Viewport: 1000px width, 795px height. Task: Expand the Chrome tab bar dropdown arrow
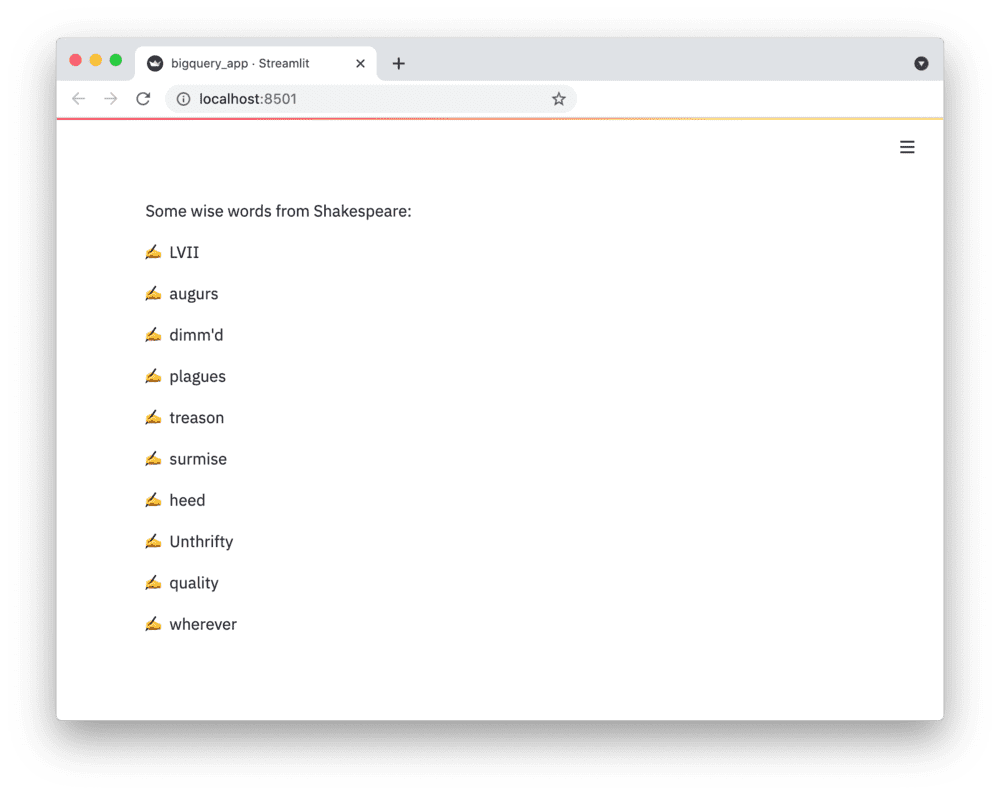tap(921, 63)
